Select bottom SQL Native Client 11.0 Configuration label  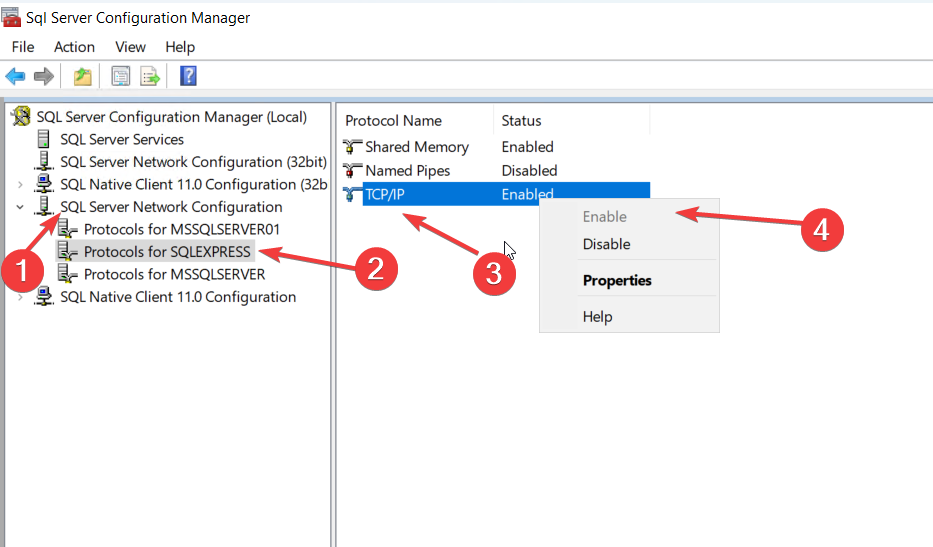[178, 297]
